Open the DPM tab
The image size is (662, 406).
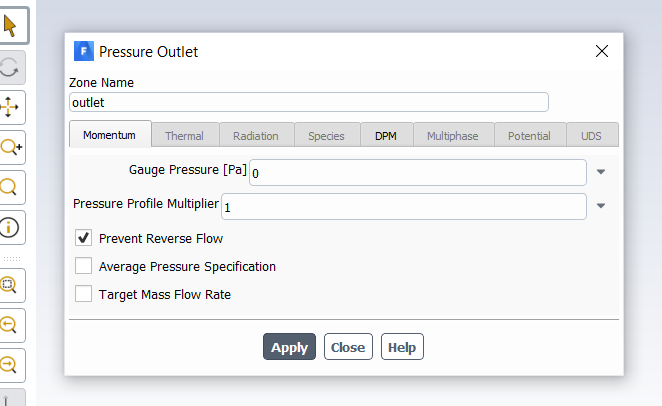[x=386, y=135]
